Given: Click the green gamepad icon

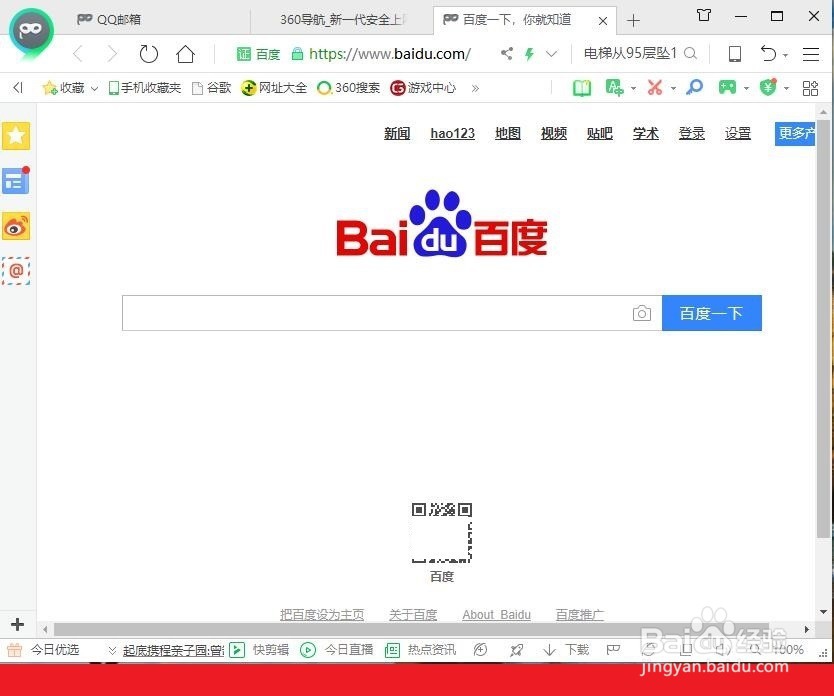Looking at the screenshot, I should pos(727,88).
